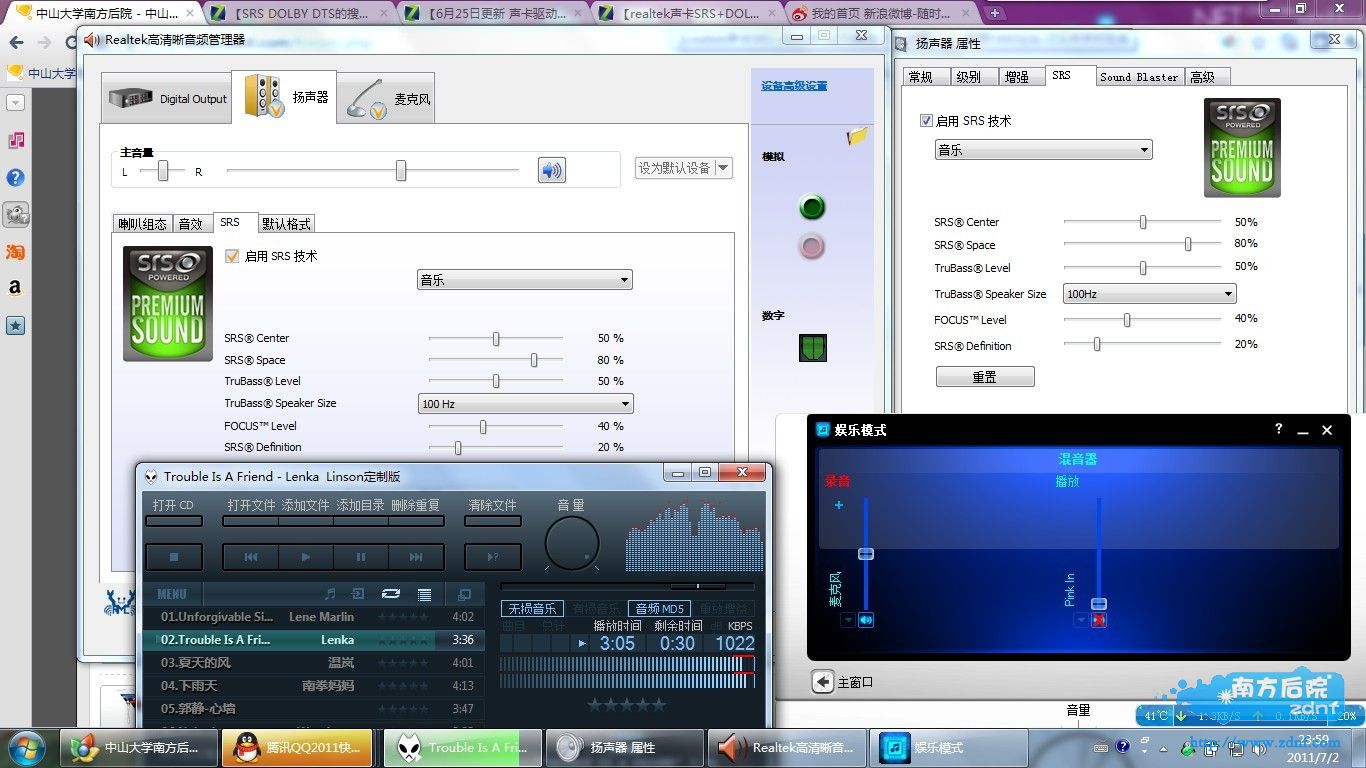Viewport: 1366px width, 768px height.
Task: Switch to the 麦克风 device tab
Action: click(386, 99)
